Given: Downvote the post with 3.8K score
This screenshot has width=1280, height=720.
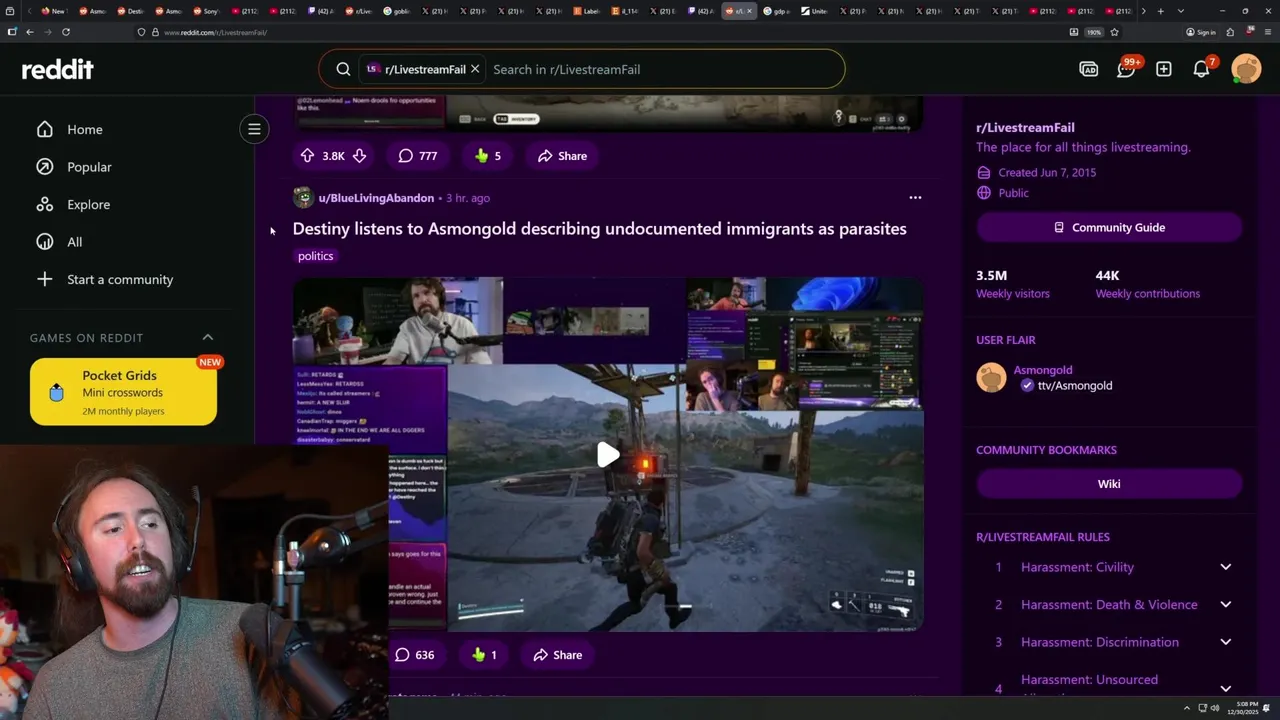Looking at the screenshot, I should pos(359,156).
